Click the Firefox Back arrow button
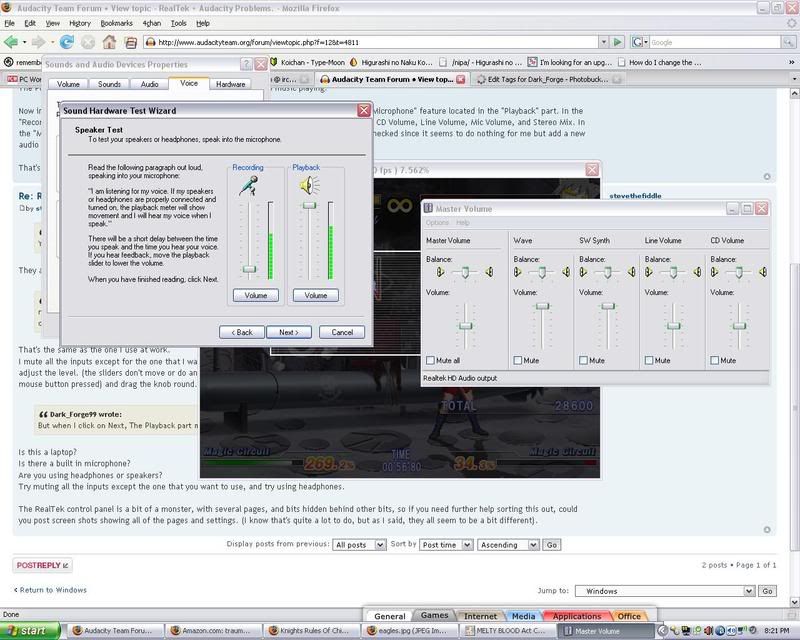Viewport: 800px width, 640px height. click(x=12, y=42)
